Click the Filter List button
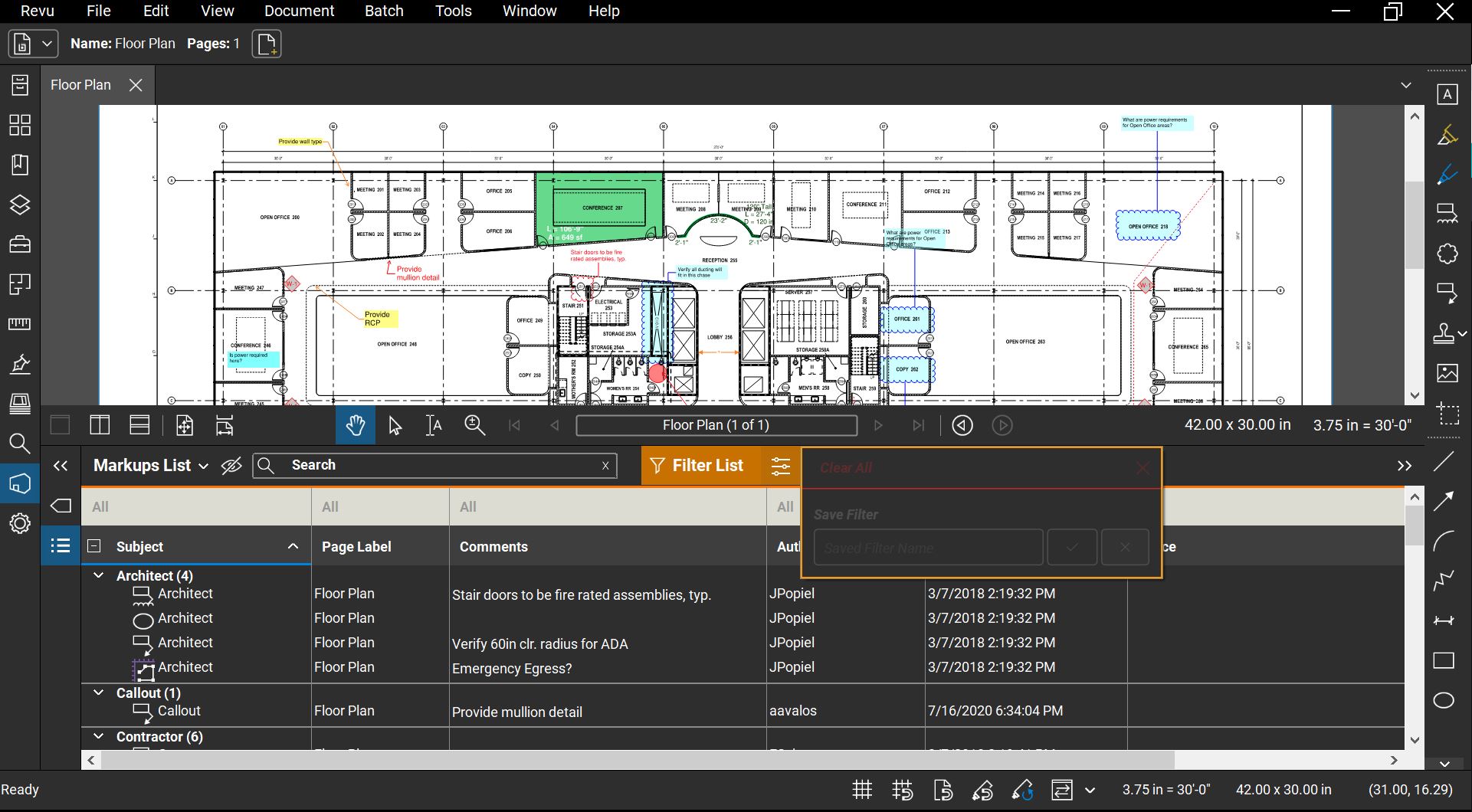The height and width of the screenshot is (812, 1472). coord(698,465)
